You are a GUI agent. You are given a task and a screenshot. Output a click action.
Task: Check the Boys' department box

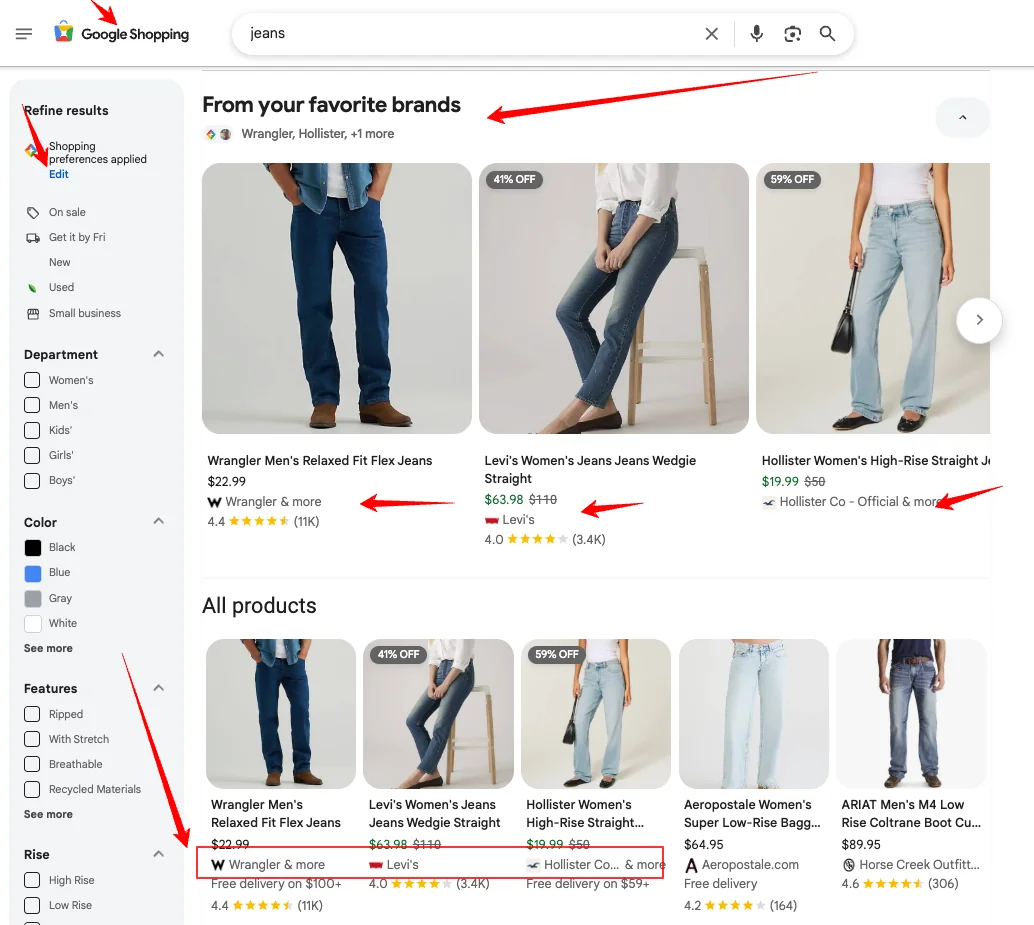(32, 481)
